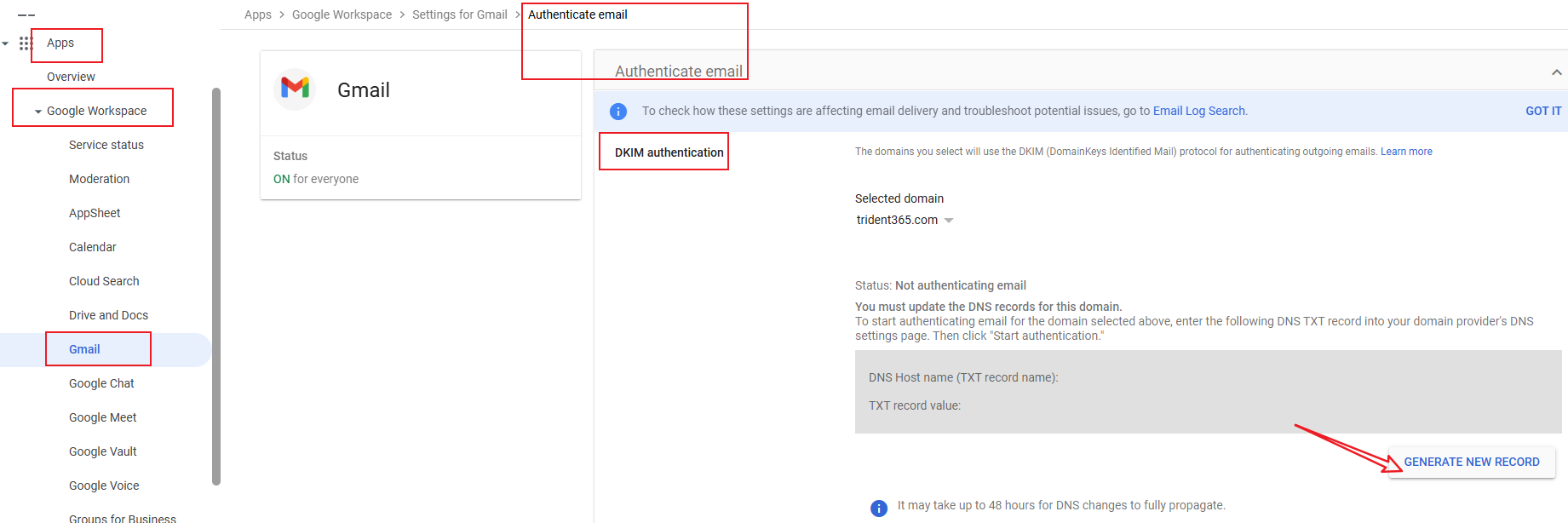Click the Google Workspace breadcrumb link

(342, 14)
